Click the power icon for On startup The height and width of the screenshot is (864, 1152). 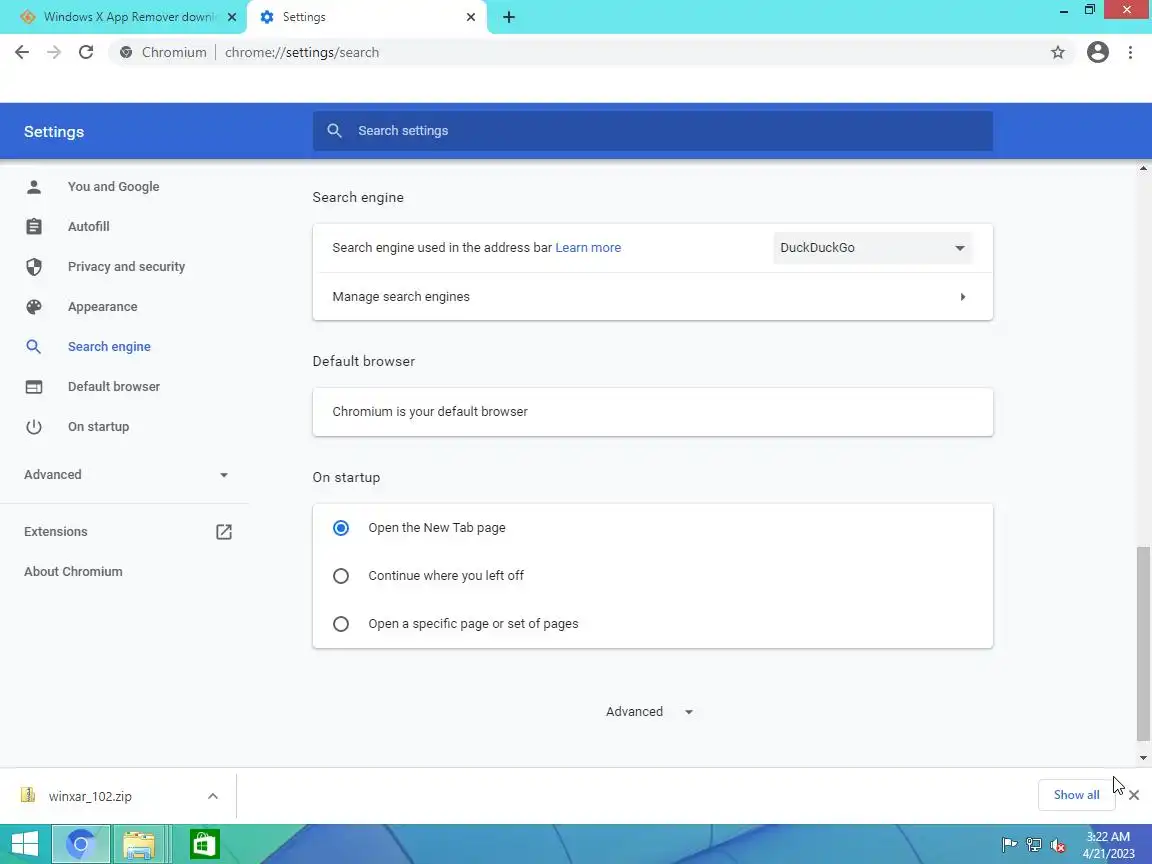pos(34,427)
